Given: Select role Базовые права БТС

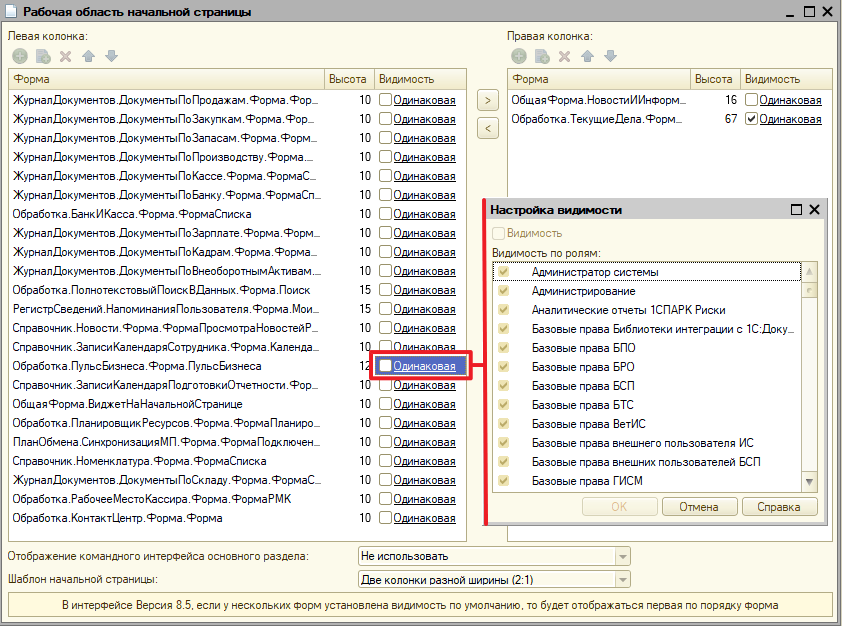Looking at the screenshot, I should 583,405.
